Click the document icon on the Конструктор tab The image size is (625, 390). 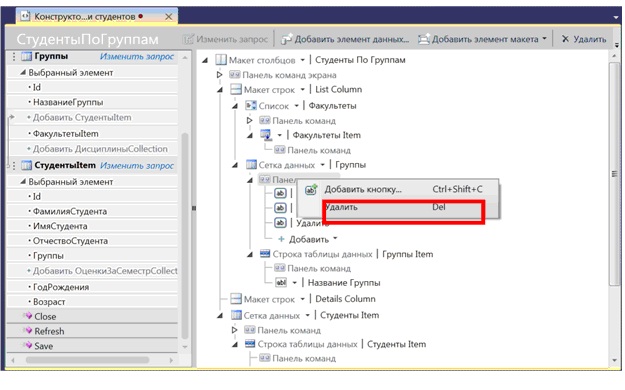(x=25, y=16)
